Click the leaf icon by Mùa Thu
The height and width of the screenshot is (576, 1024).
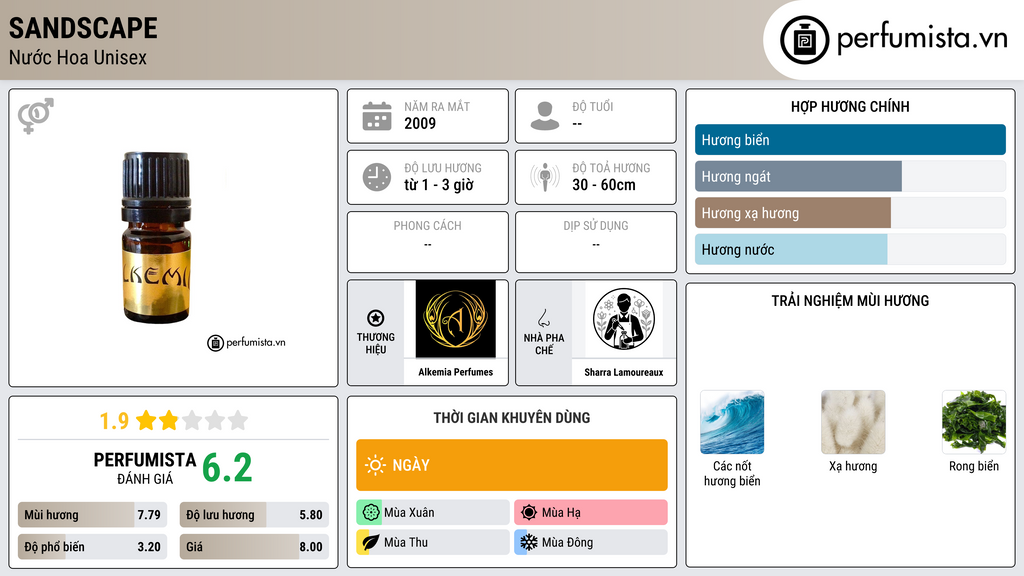coord(371,542)
